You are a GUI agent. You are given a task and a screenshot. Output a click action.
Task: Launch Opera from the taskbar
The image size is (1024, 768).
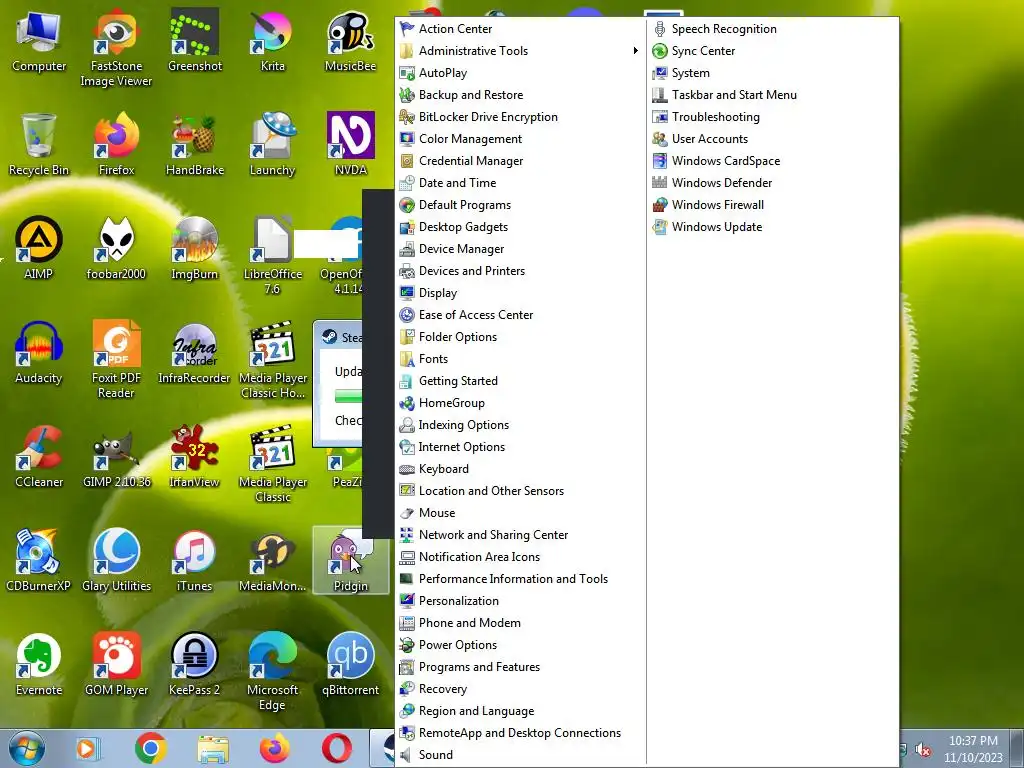pos(336,748)
